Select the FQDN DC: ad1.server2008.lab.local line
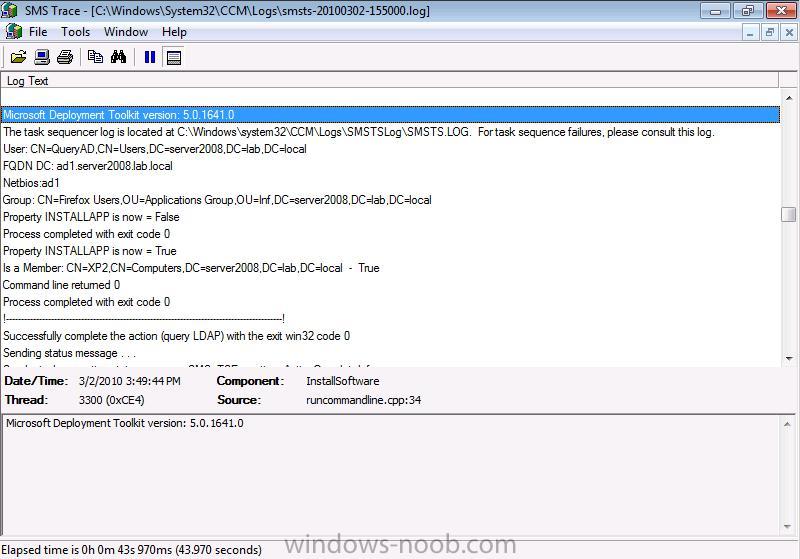This screenshot has width=800, height=559. point(391,166)
